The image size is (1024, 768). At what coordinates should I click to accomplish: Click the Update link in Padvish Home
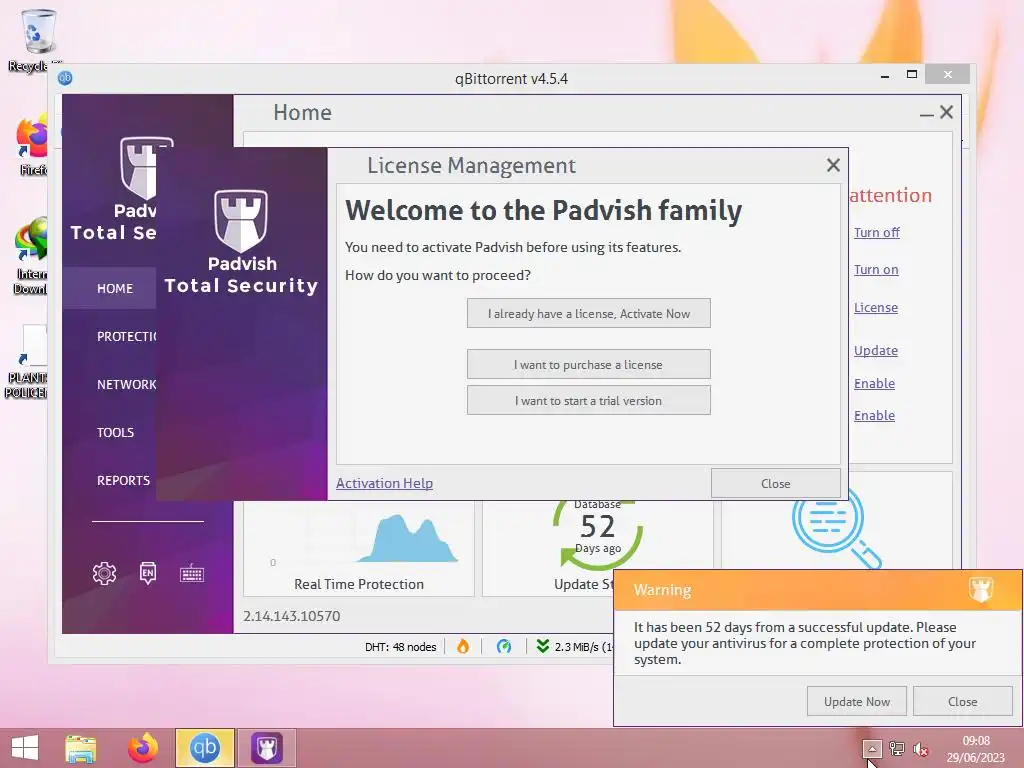click(876, 351)
